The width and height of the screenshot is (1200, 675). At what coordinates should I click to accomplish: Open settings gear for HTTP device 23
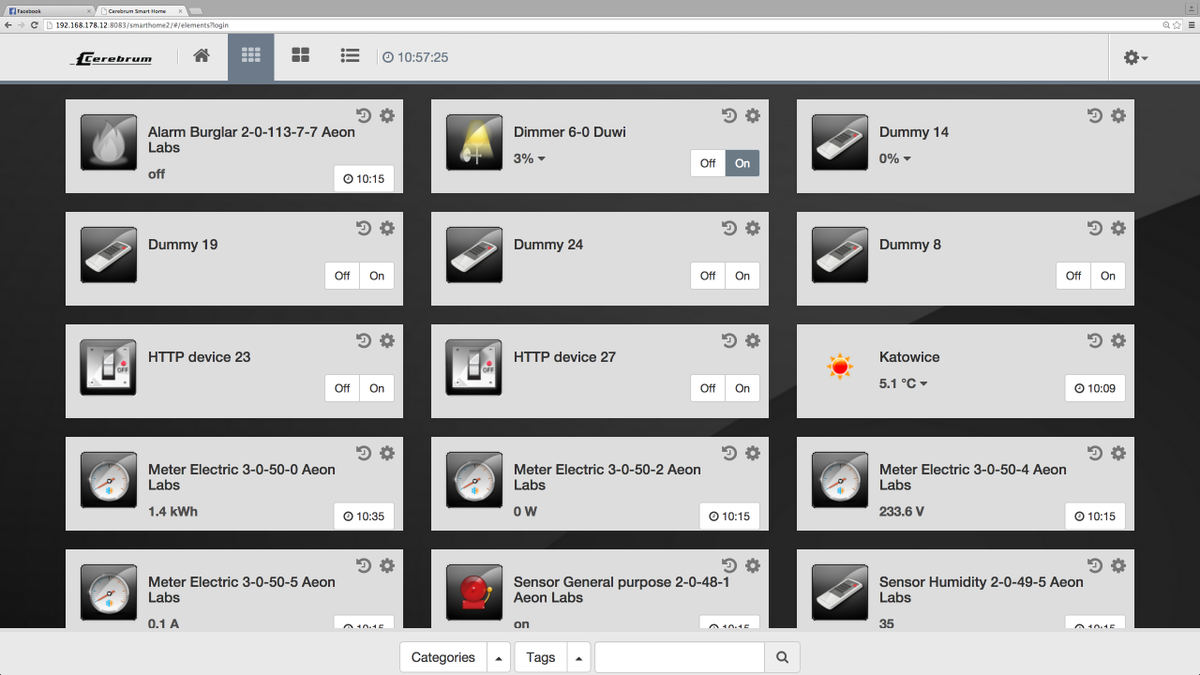[x=387, y=341]
